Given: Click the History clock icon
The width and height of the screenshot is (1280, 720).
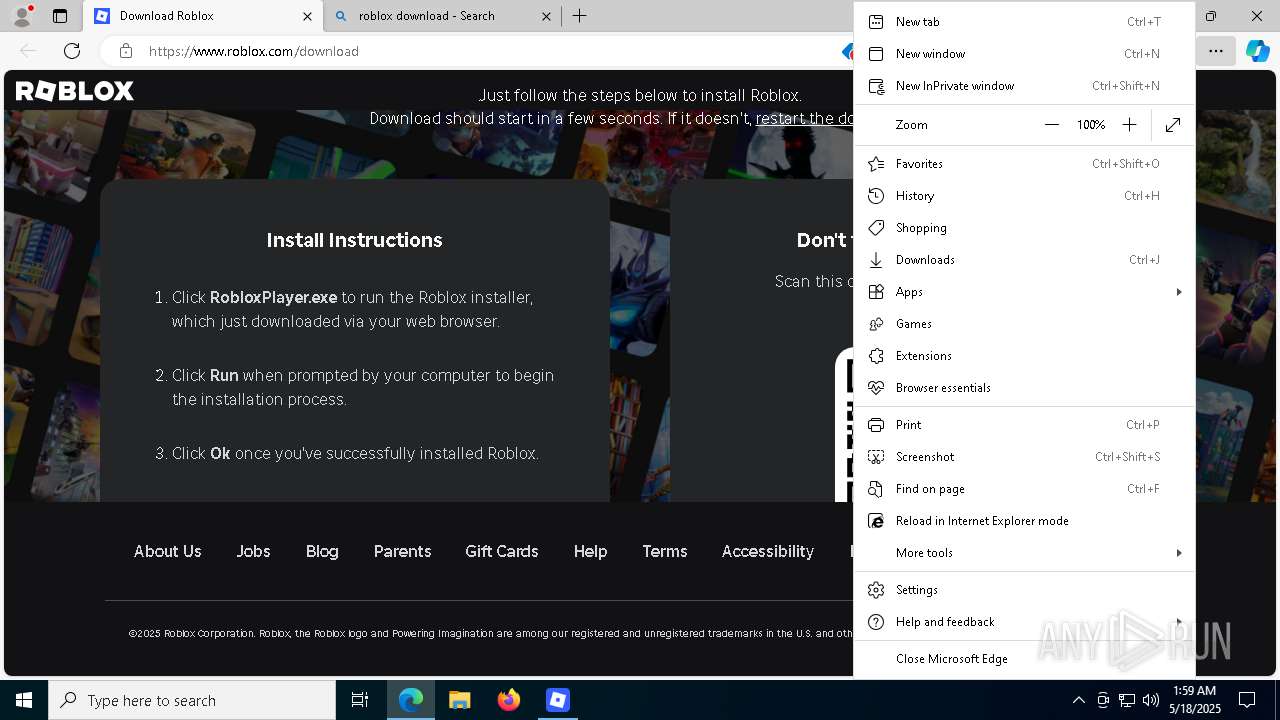Looking at the screenshot, I should point(876,196).
